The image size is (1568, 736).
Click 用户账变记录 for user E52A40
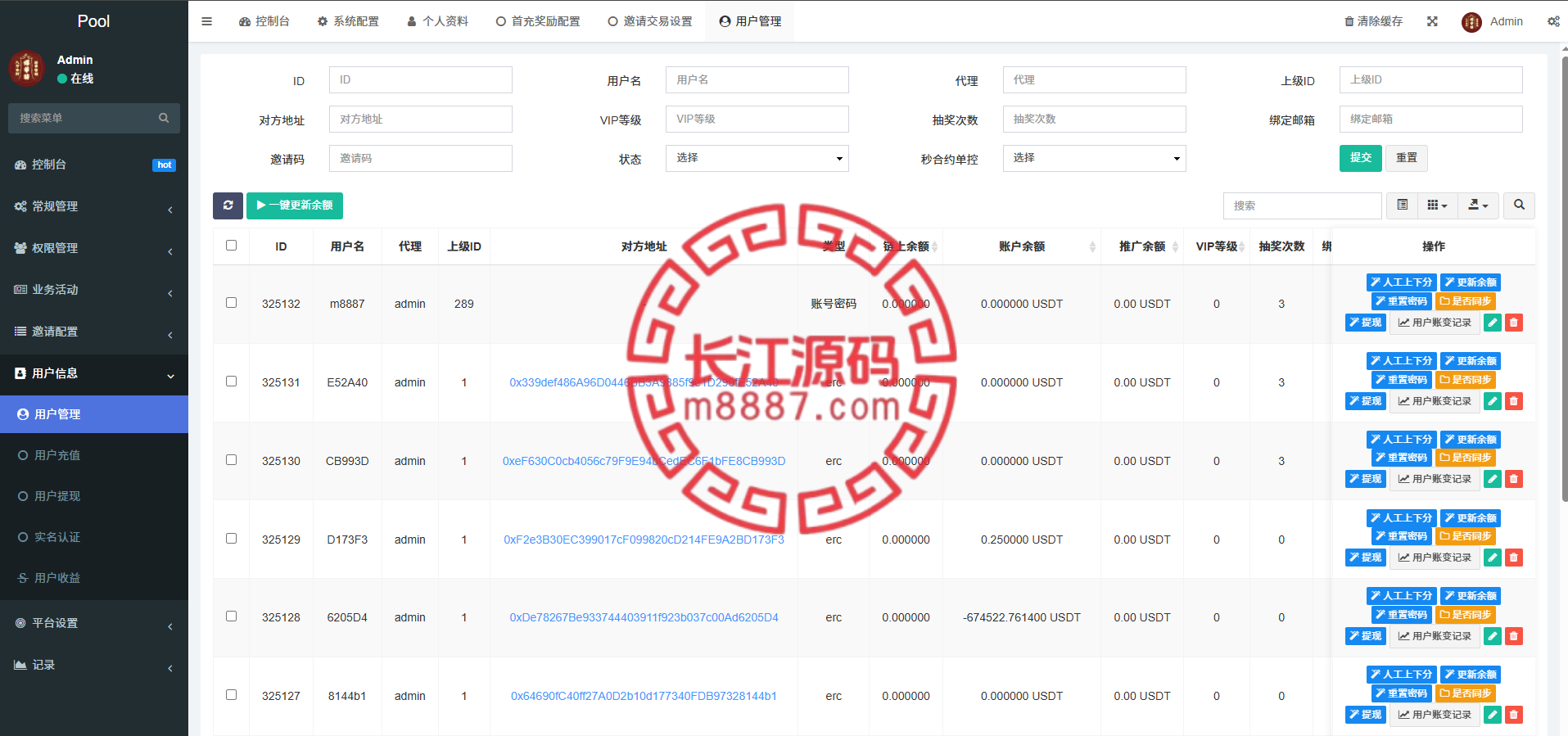click(x=1435, y=401)
